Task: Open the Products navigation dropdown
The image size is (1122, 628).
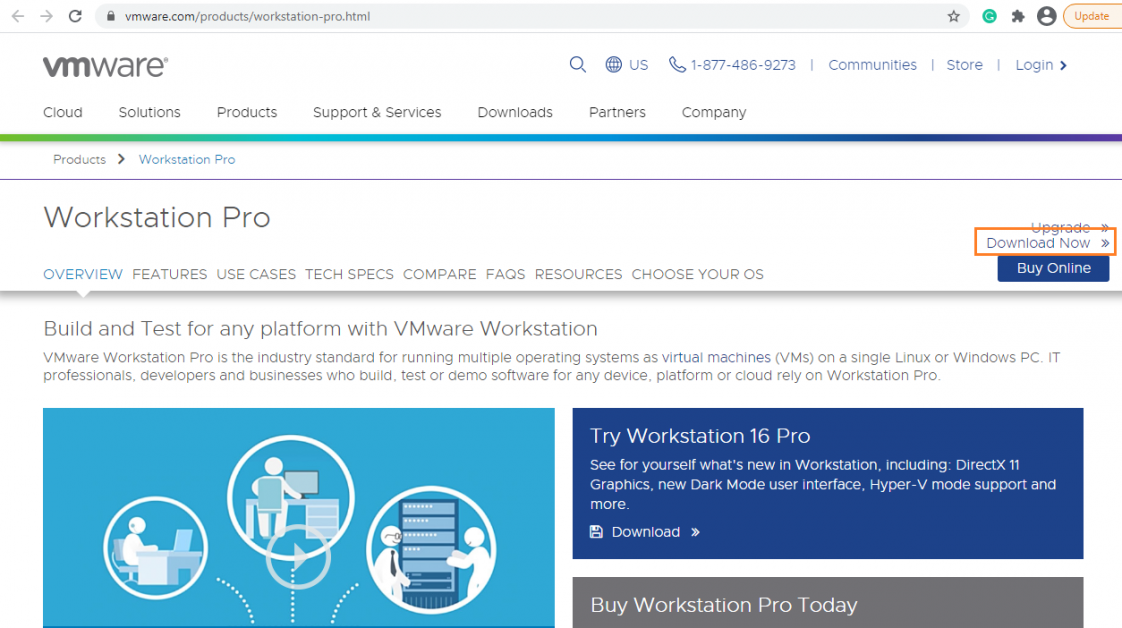Action: tap(246, 112)
